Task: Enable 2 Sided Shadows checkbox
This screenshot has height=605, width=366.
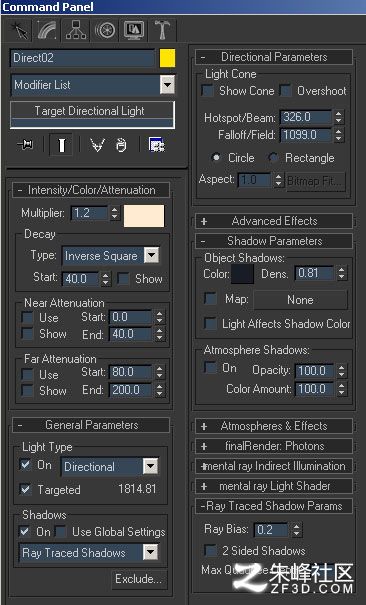Action: click(x=210, y=550)
